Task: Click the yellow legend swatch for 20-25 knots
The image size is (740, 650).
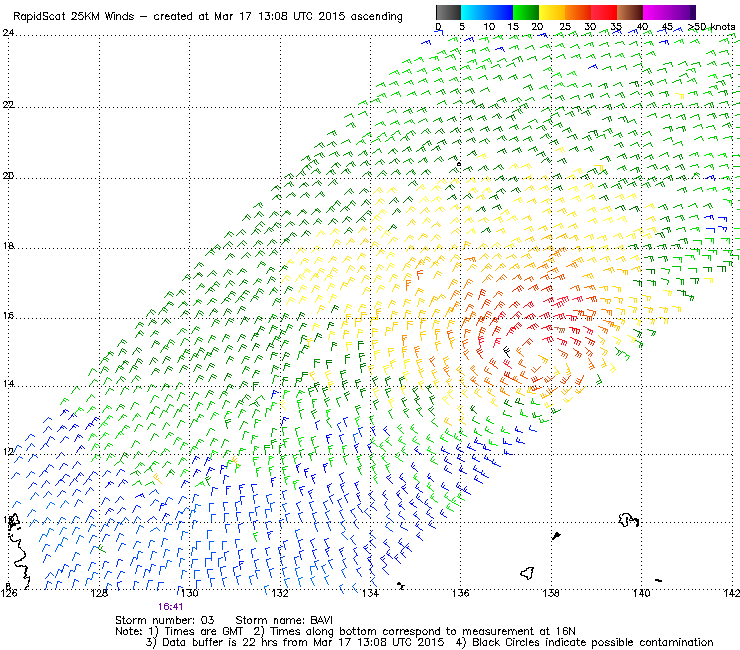Action: click(x=552, y=12)
